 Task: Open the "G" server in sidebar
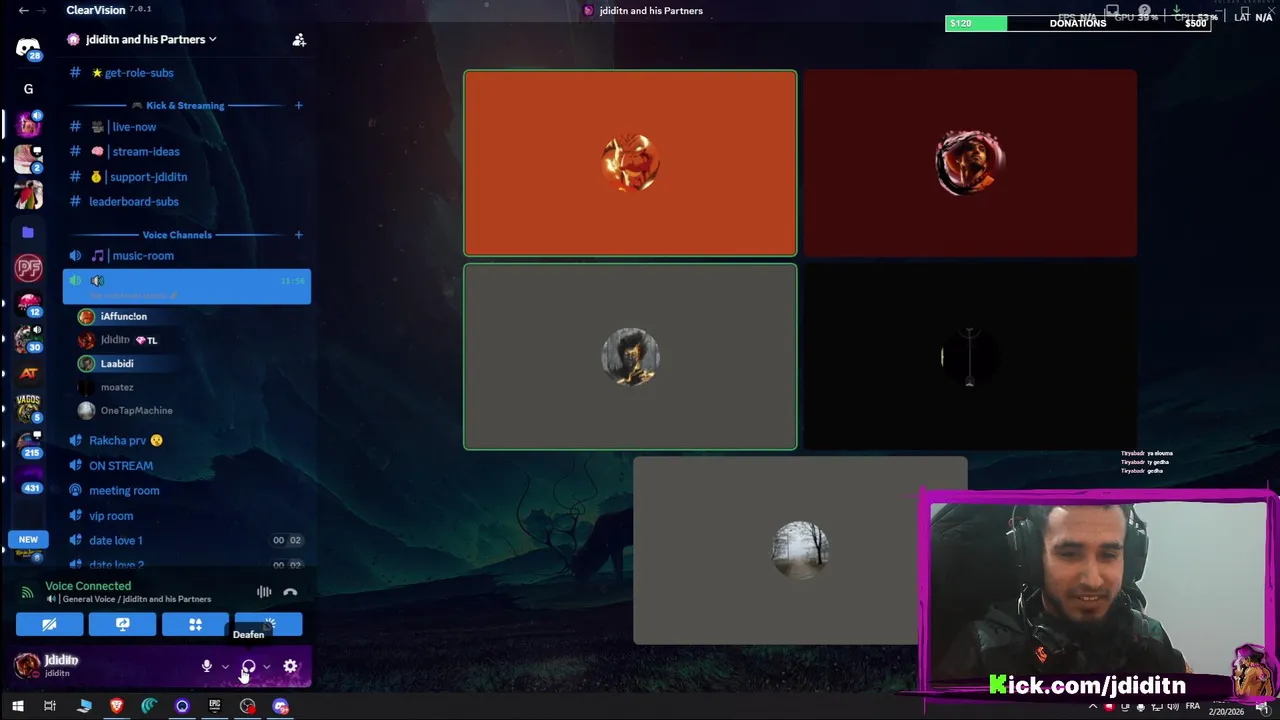(x=28, y=89)
